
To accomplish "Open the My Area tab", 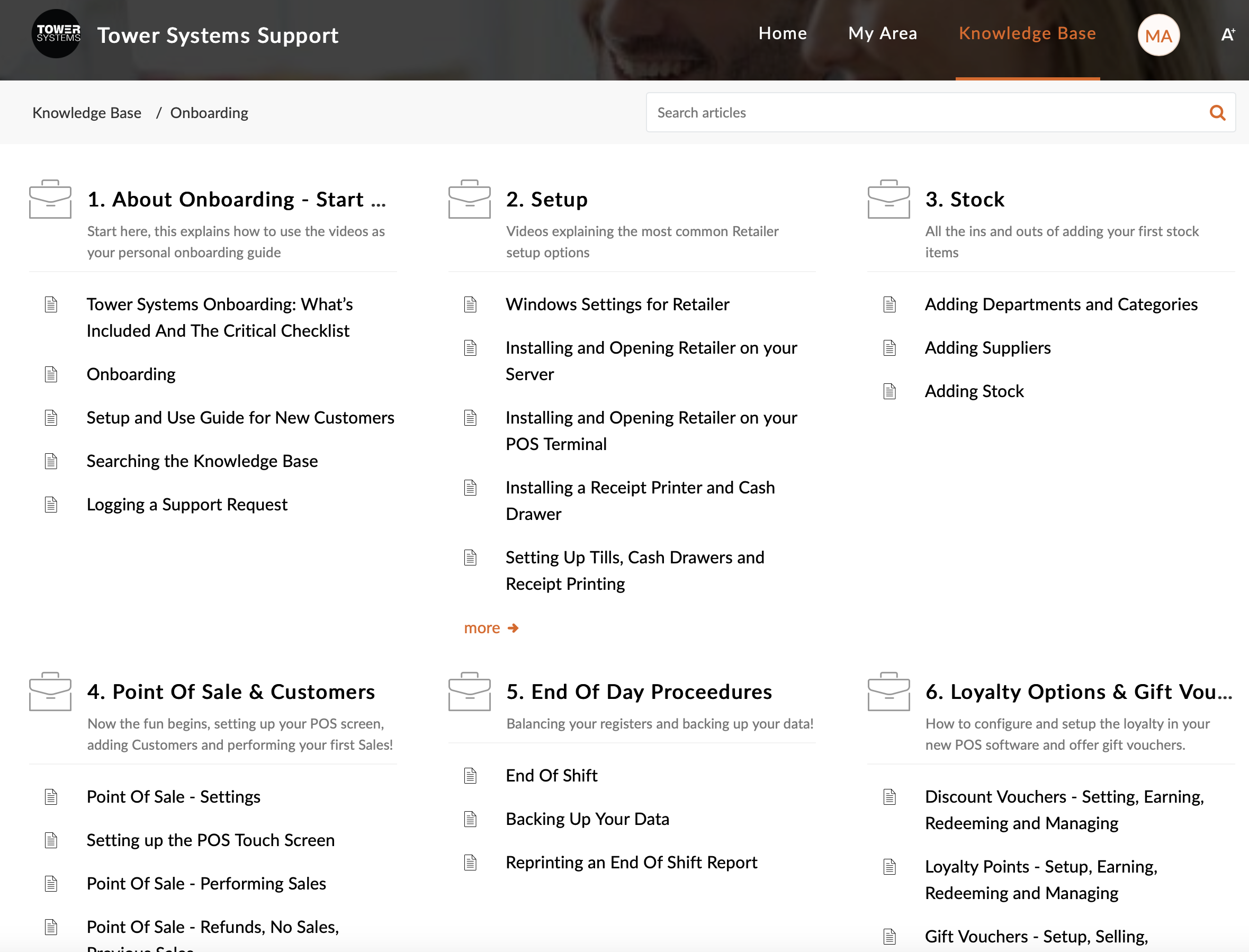I will 882,33.
